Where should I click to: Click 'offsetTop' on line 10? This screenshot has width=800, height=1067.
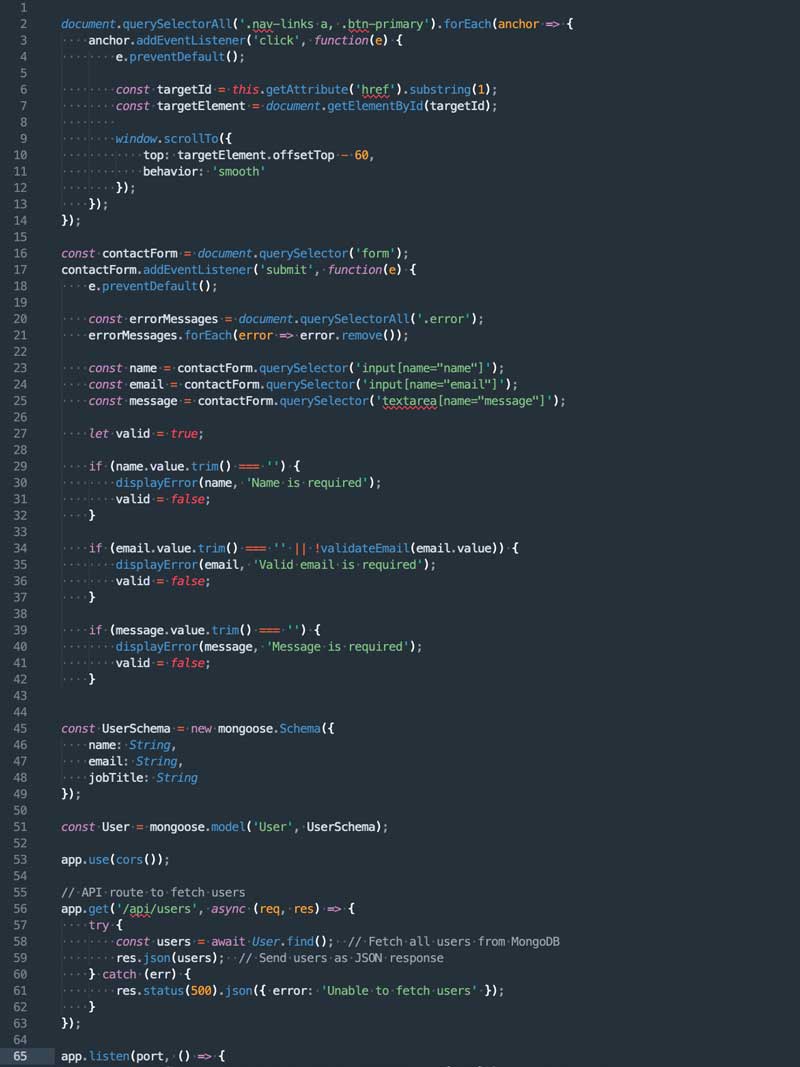tap(303, 155)
